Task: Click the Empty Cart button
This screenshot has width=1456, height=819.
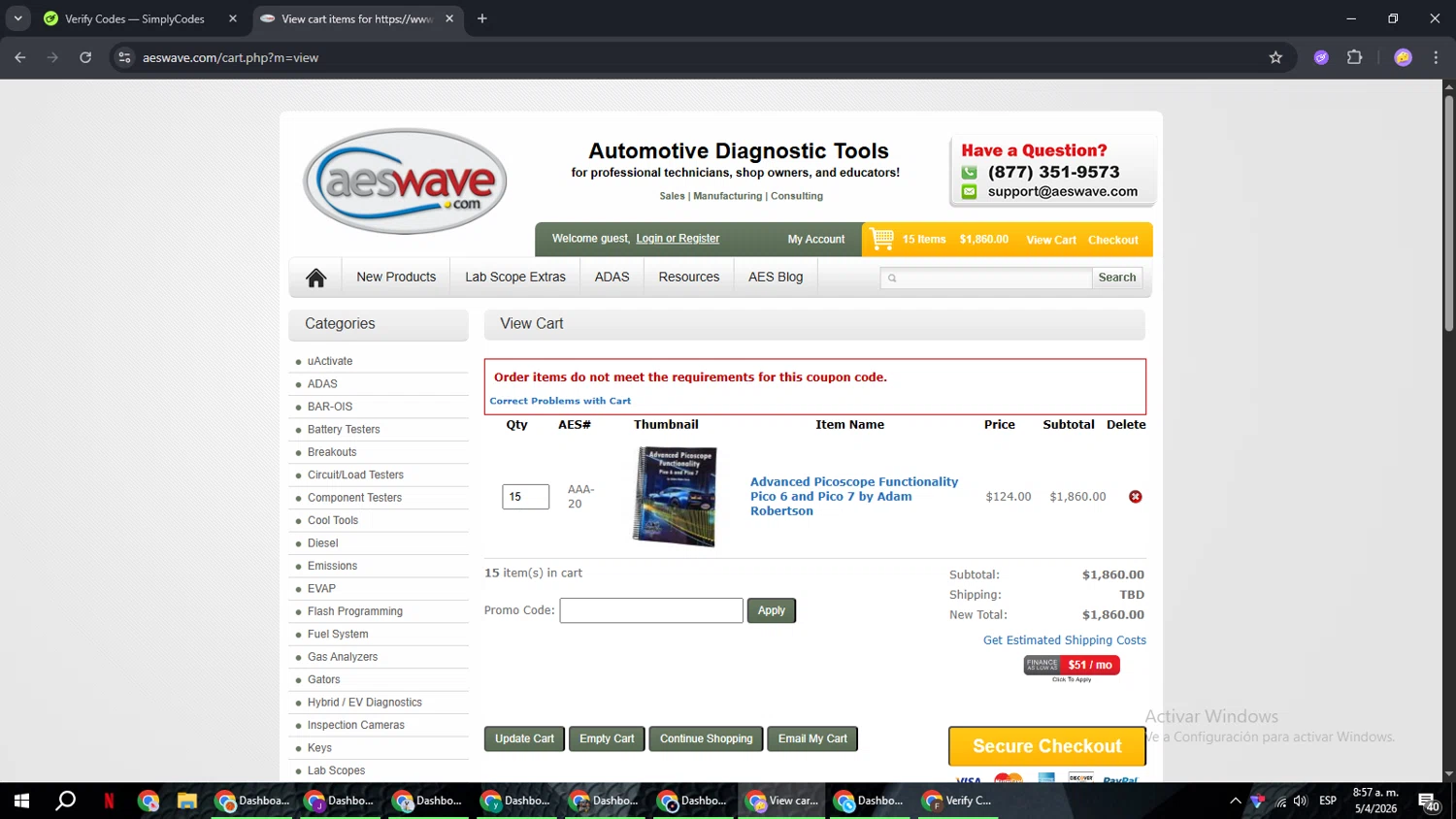Action: [607, 738]
